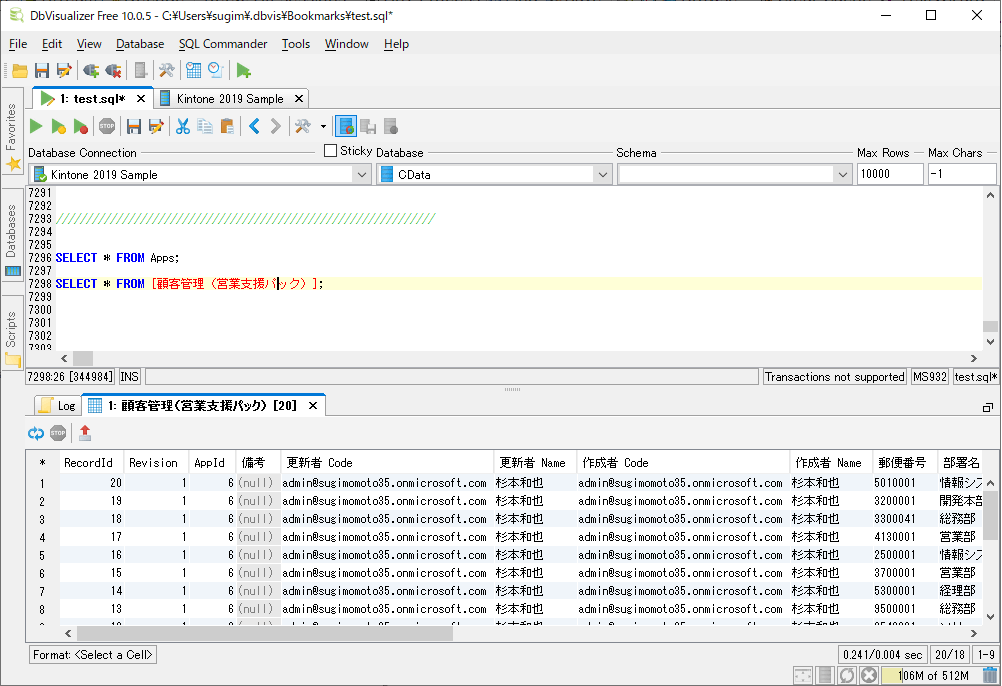Execute the SQL with green play button
This screenshot has height=686, width=1002.
coord(36,126)
